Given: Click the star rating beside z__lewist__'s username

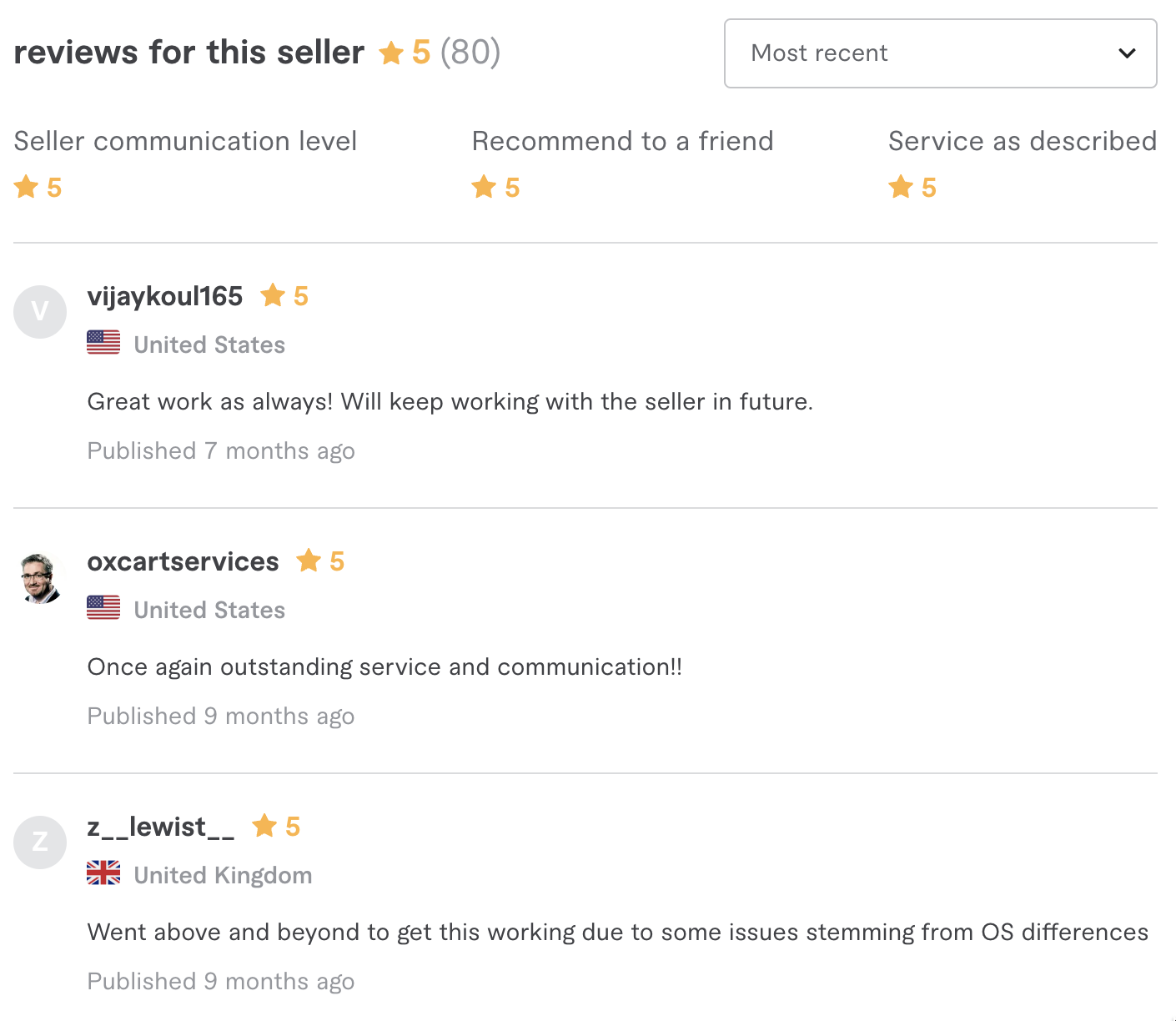Looking at the screenshot, I should click(275, 826).
